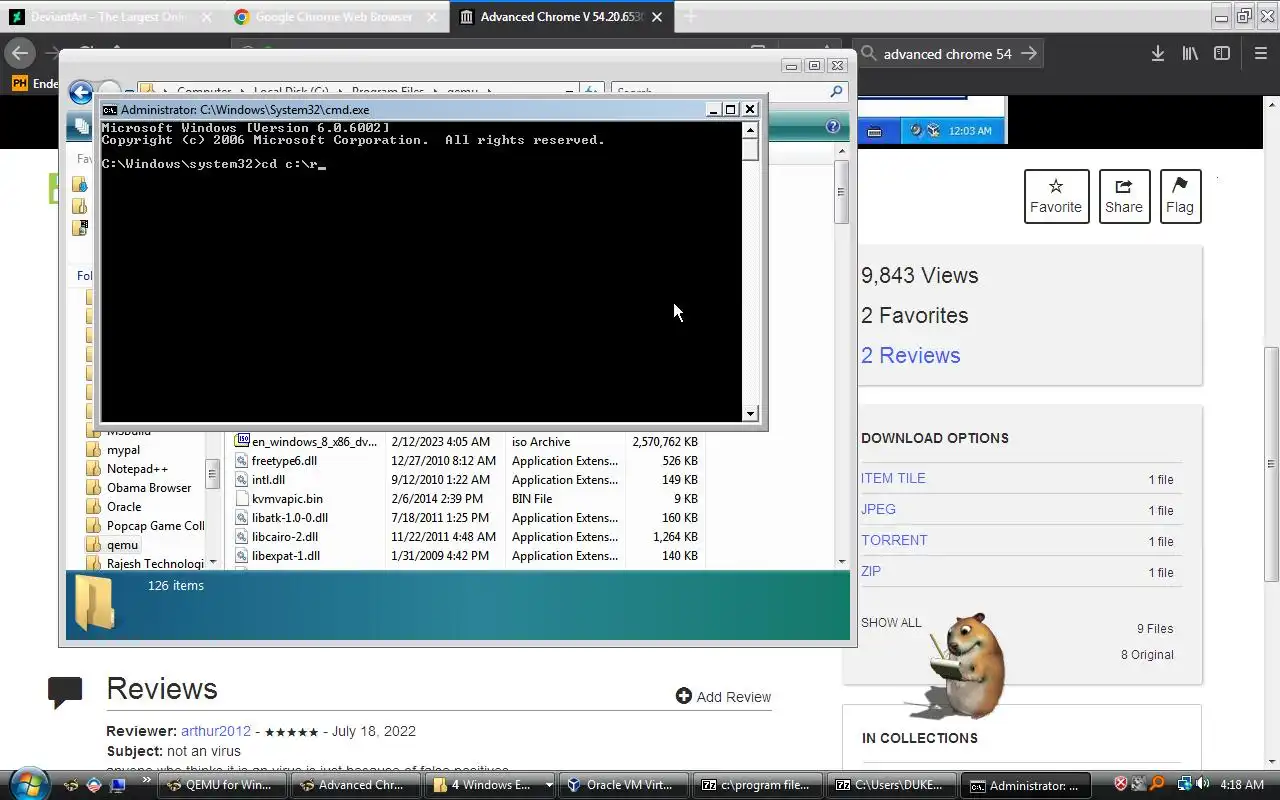This screenshot has height=800, width=1280.
Task: Switch to QEMU for Win taskbar button
Action: coord(222,785)
